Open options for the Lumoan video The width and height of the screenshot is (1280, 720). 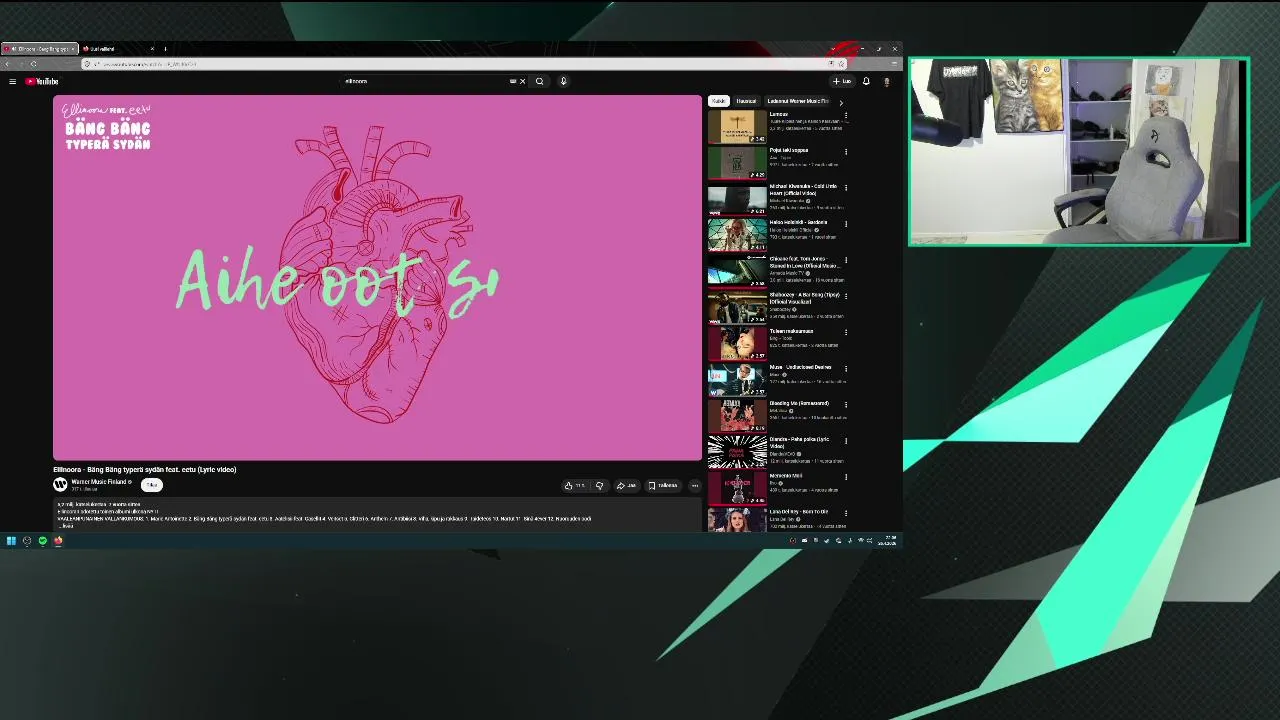tap(846, 116)
